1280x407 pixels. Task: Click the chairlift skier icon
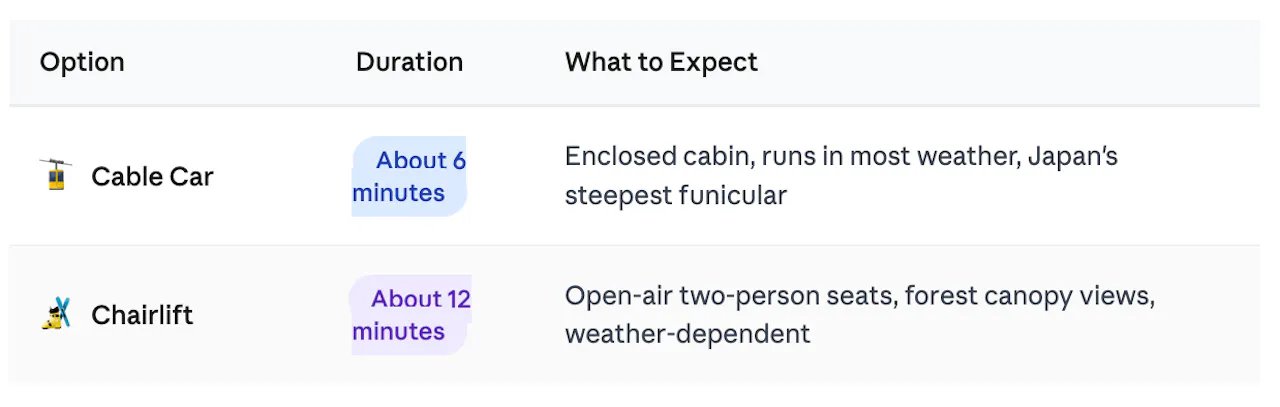pos(56,315)
